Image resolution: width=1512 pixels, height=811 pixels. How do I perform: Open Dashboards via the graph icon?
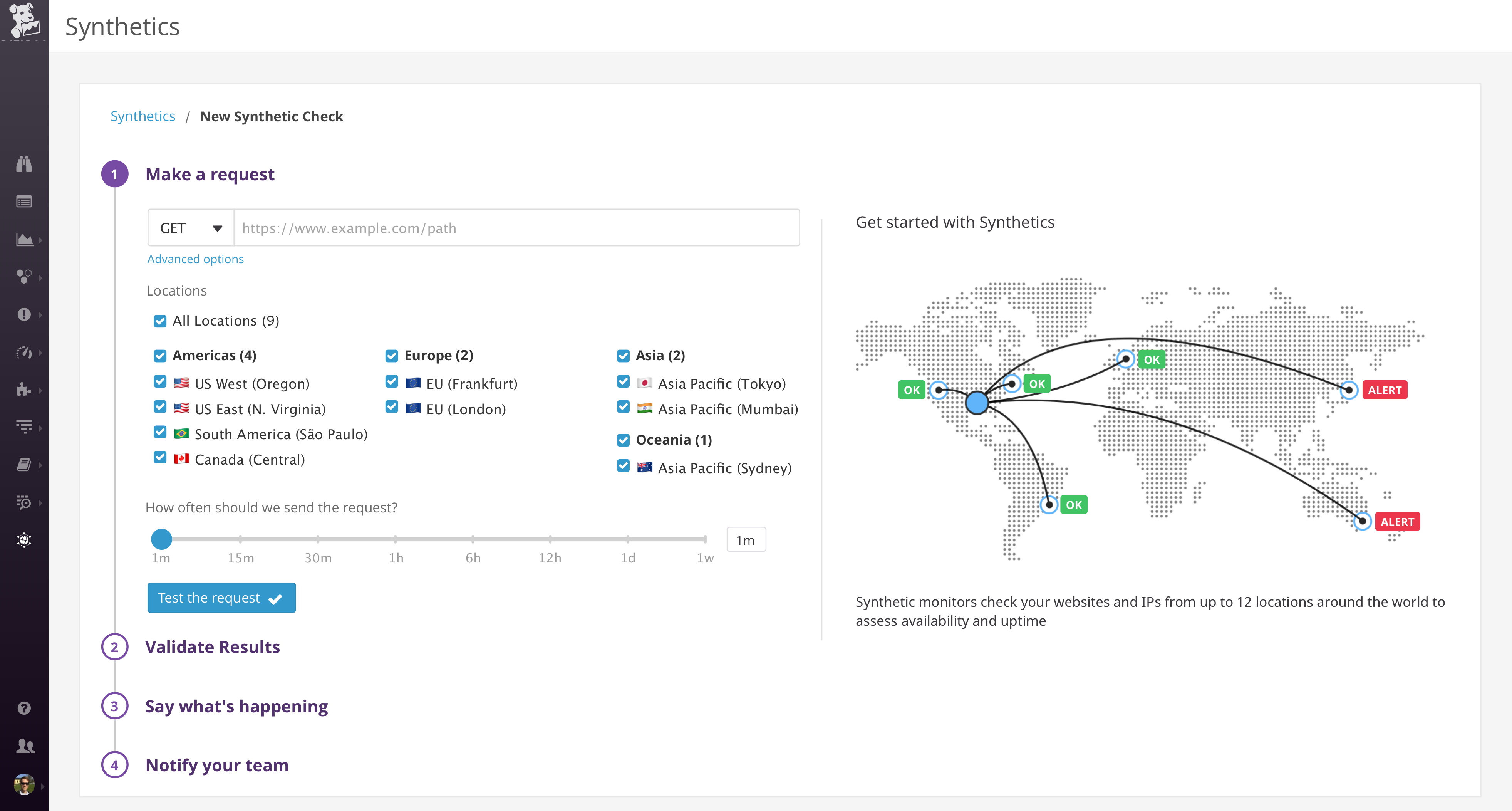24,240
